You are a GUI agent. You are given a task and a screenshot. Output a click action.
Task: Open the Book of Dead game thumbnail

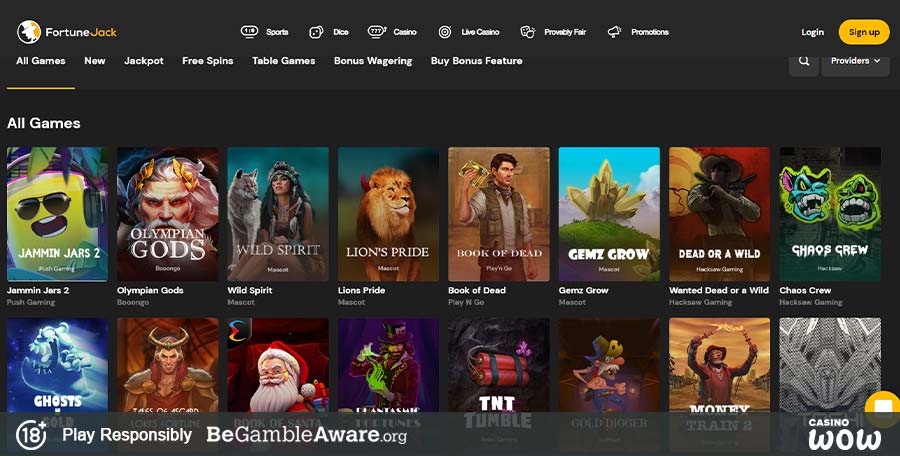tap(499, 214)
